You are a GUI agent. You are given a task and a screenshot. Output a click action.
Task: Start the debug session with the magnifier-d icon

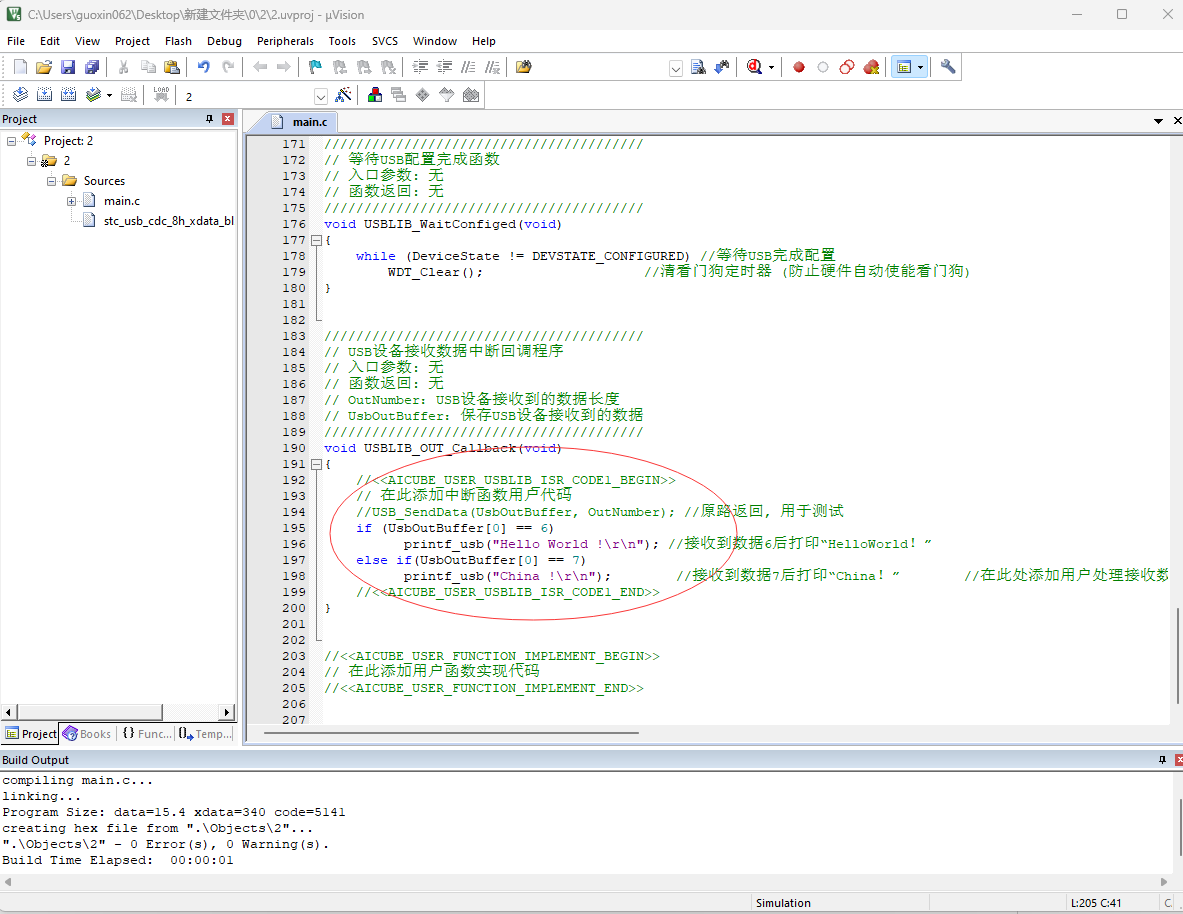[x=754, y=67]
